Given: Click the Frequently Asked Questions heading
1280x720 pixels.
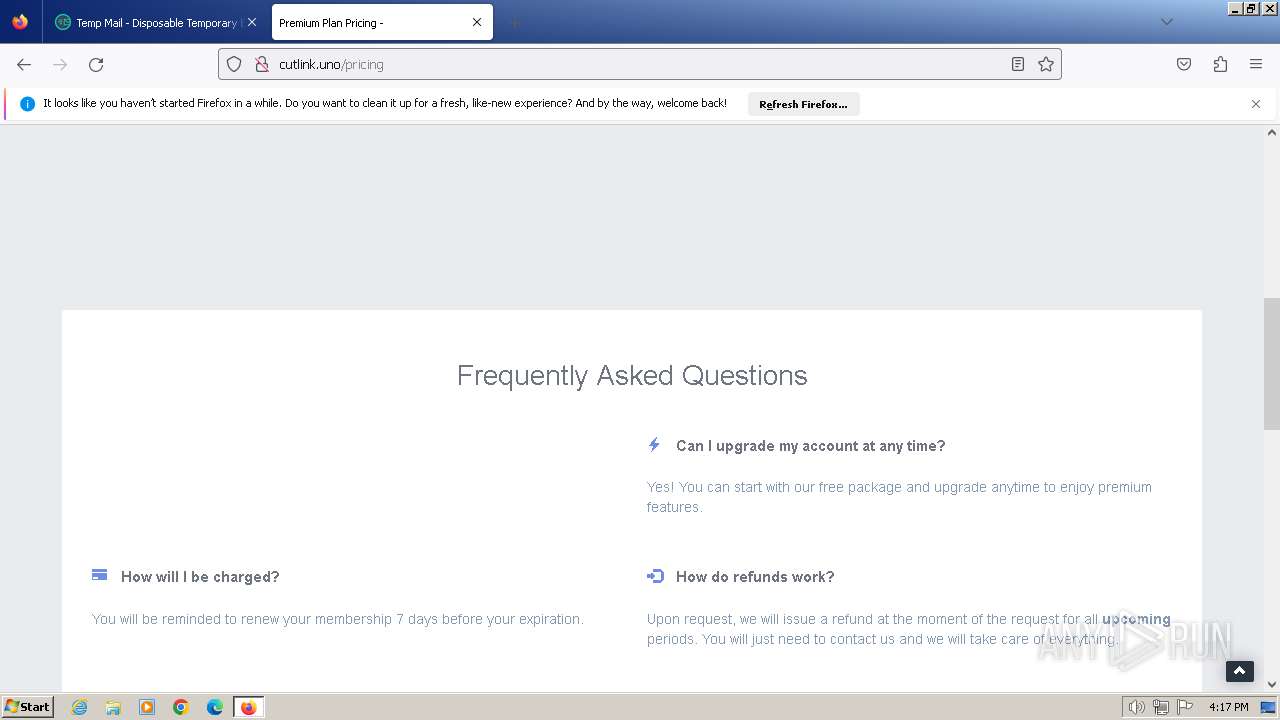Looking at the screenshot, I should coord(632,375).
